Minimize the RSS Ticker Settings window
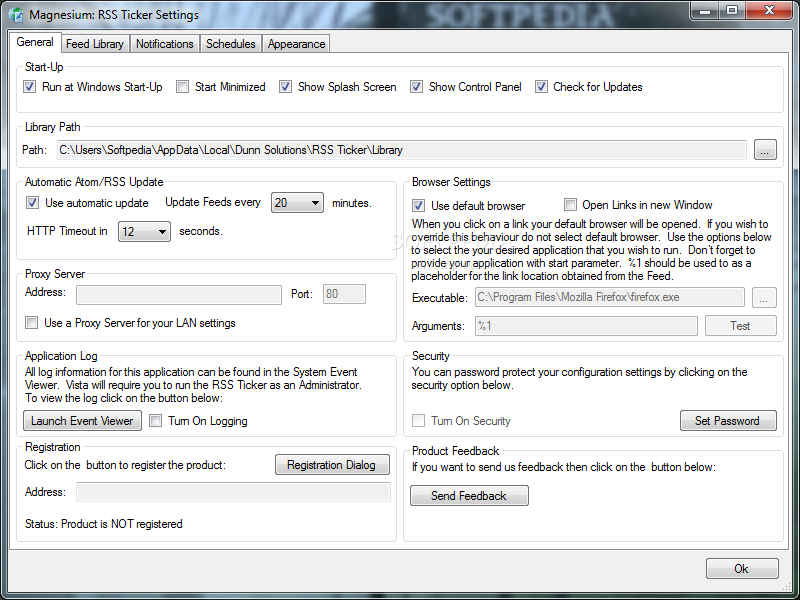800x600 pixels. (x=705, y=11)
